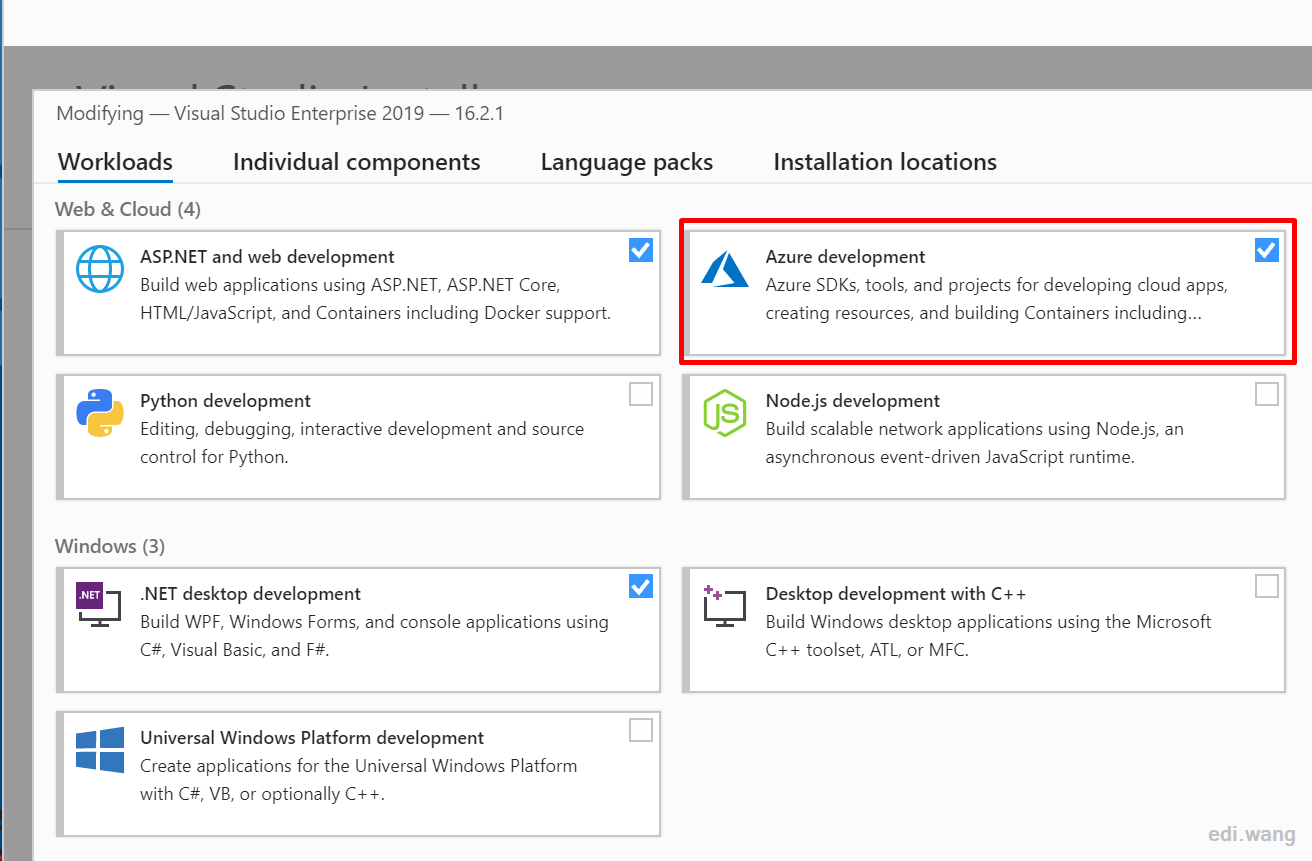This screenshot has height=861, width=1312.
Task: Click the Python workload description text
Action: (x=362, y=443)
